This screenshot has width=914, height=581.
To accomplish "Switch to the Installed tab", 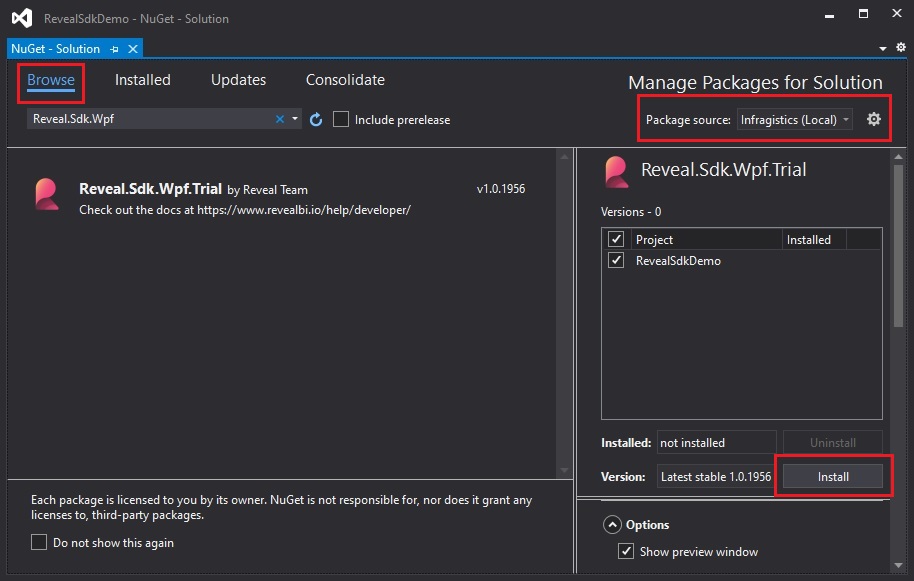I will (142, 80).
